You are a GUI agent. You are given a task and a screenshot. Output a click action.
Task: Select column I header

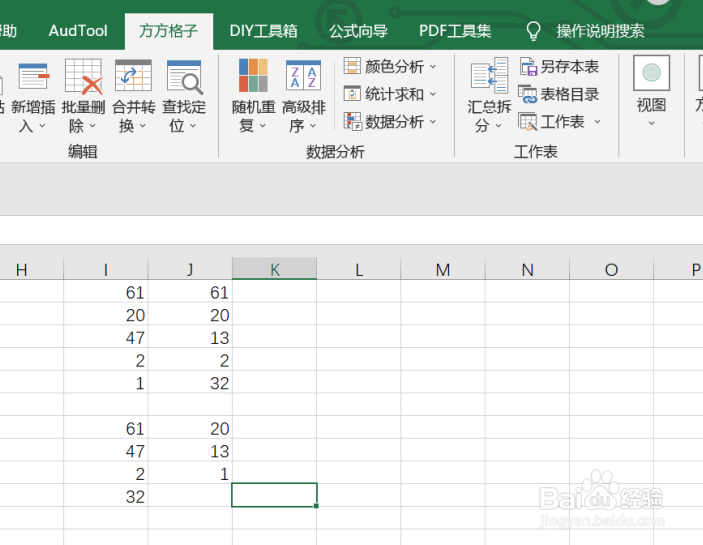click(x=106, y=269)
